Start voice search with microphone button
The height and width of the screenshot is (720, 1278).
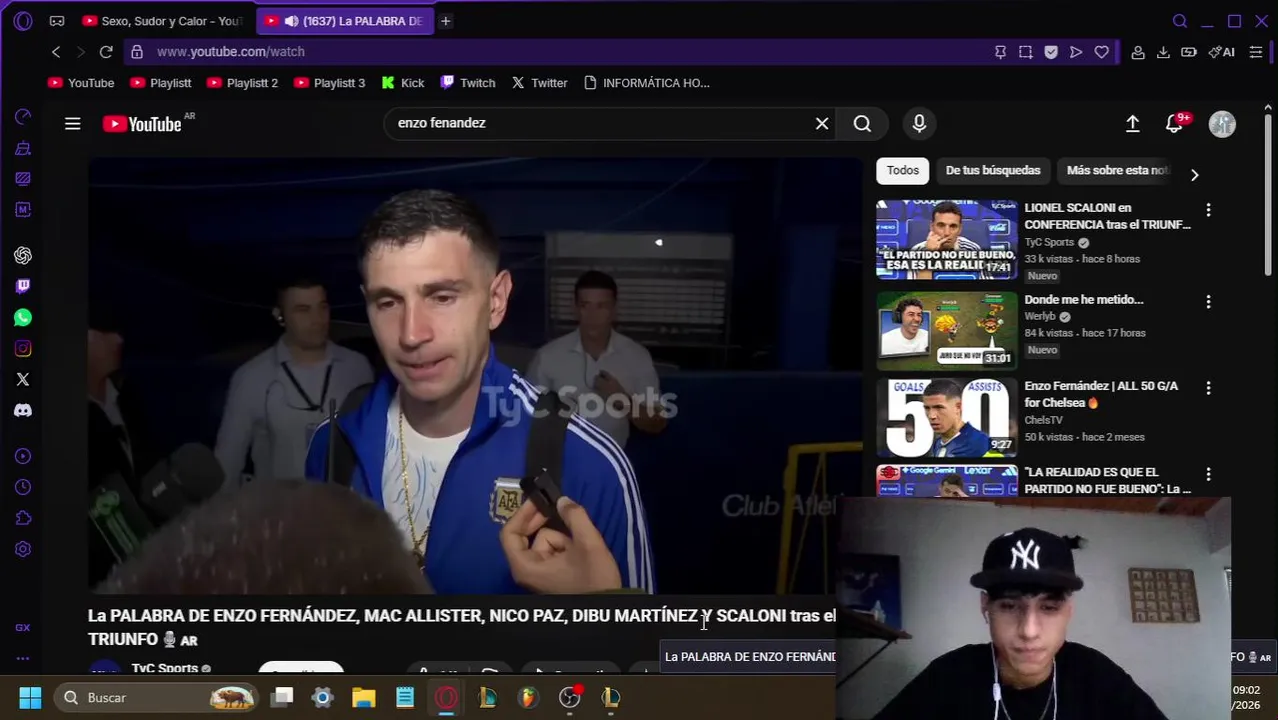click(919, 123)
